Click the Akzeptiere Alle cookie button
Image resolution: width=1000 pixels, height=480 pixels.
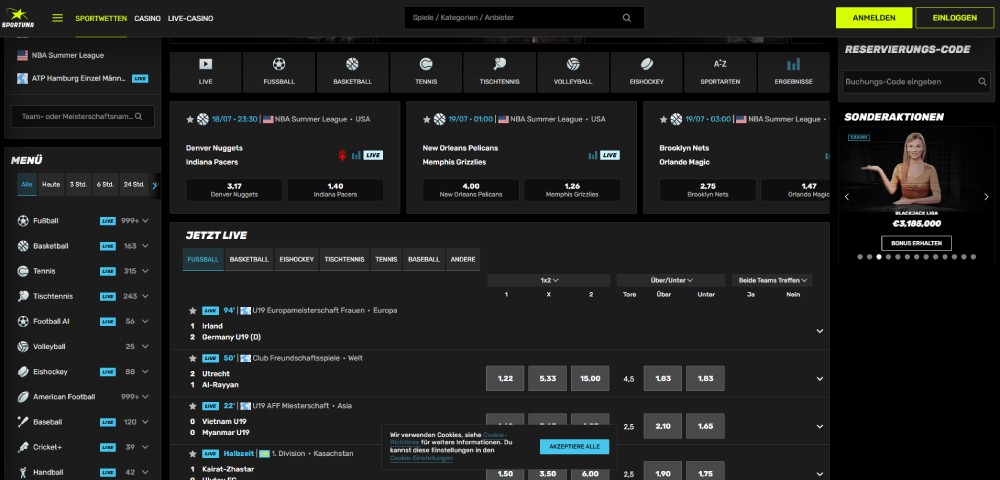pos(574,446)
